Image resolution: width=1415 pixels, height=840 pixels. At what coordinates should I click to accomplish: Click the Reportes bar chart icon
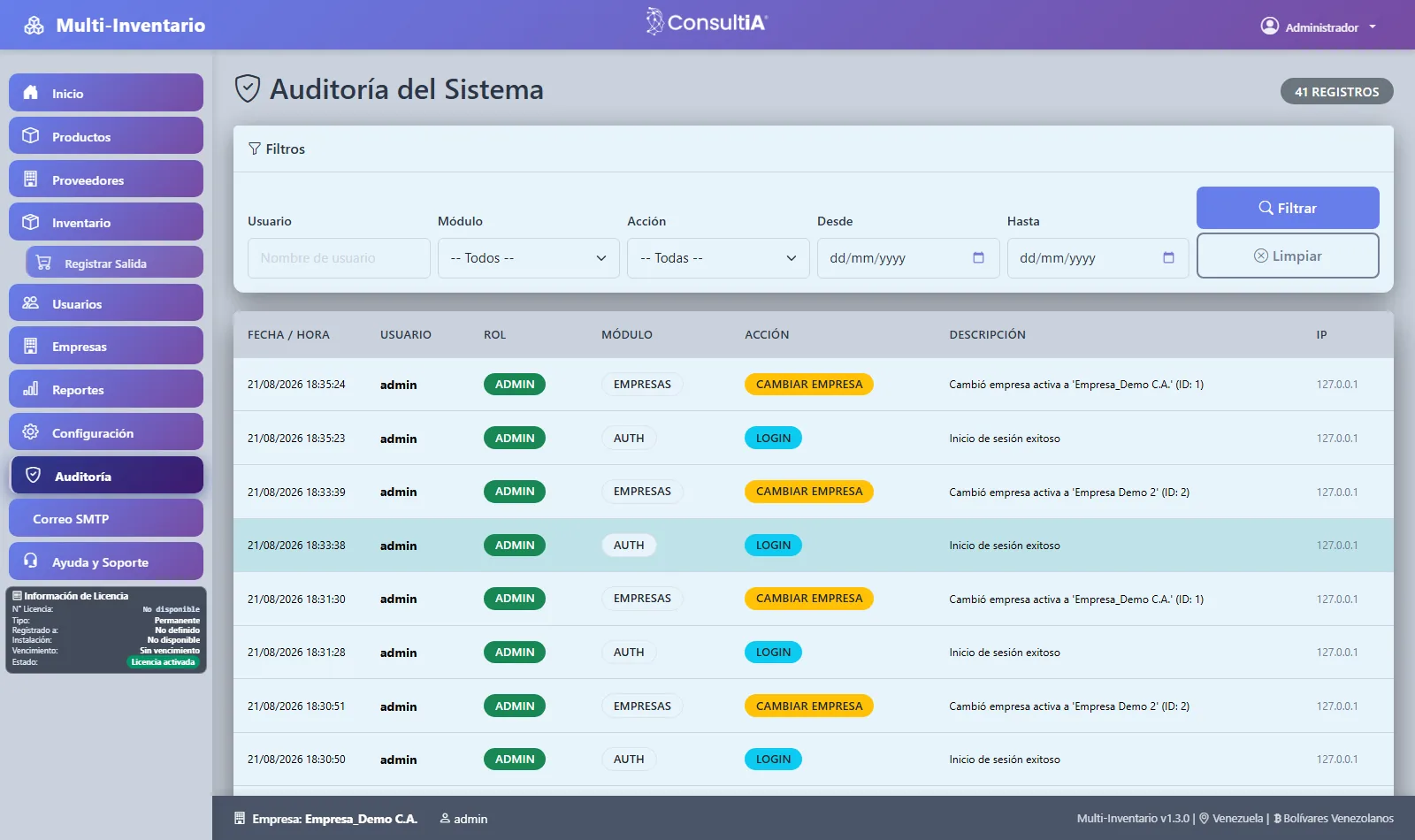tap(31, 389)
